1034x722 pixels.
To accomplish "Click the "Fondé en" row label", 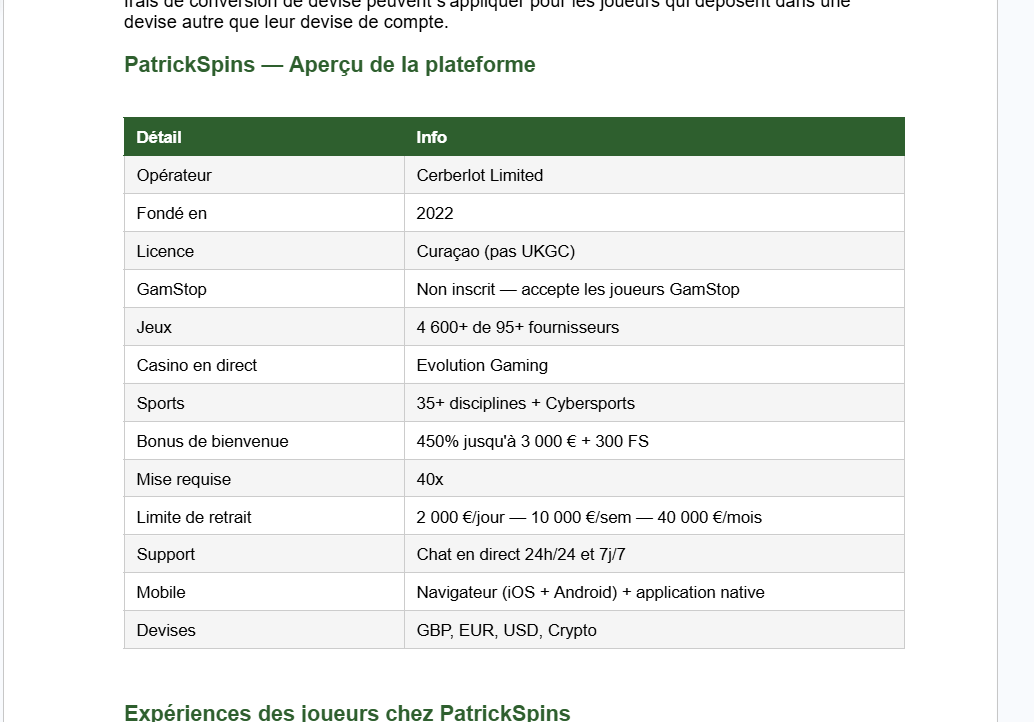I will [x=264, y=213].
